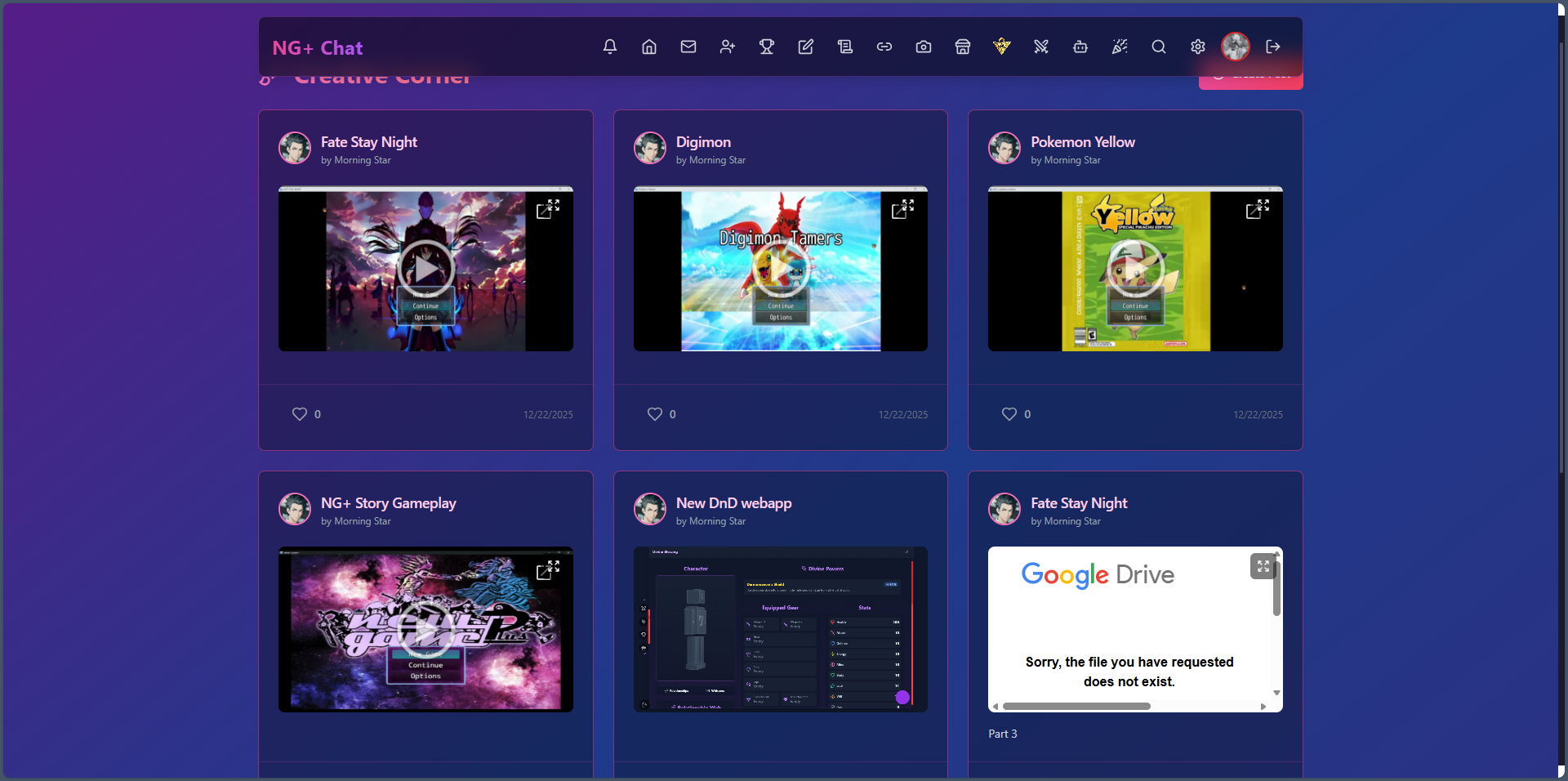The width and height of the screenshot is (1568, 781).
Task: Click the New DnD webapp post title
Action: pos(734,503)
